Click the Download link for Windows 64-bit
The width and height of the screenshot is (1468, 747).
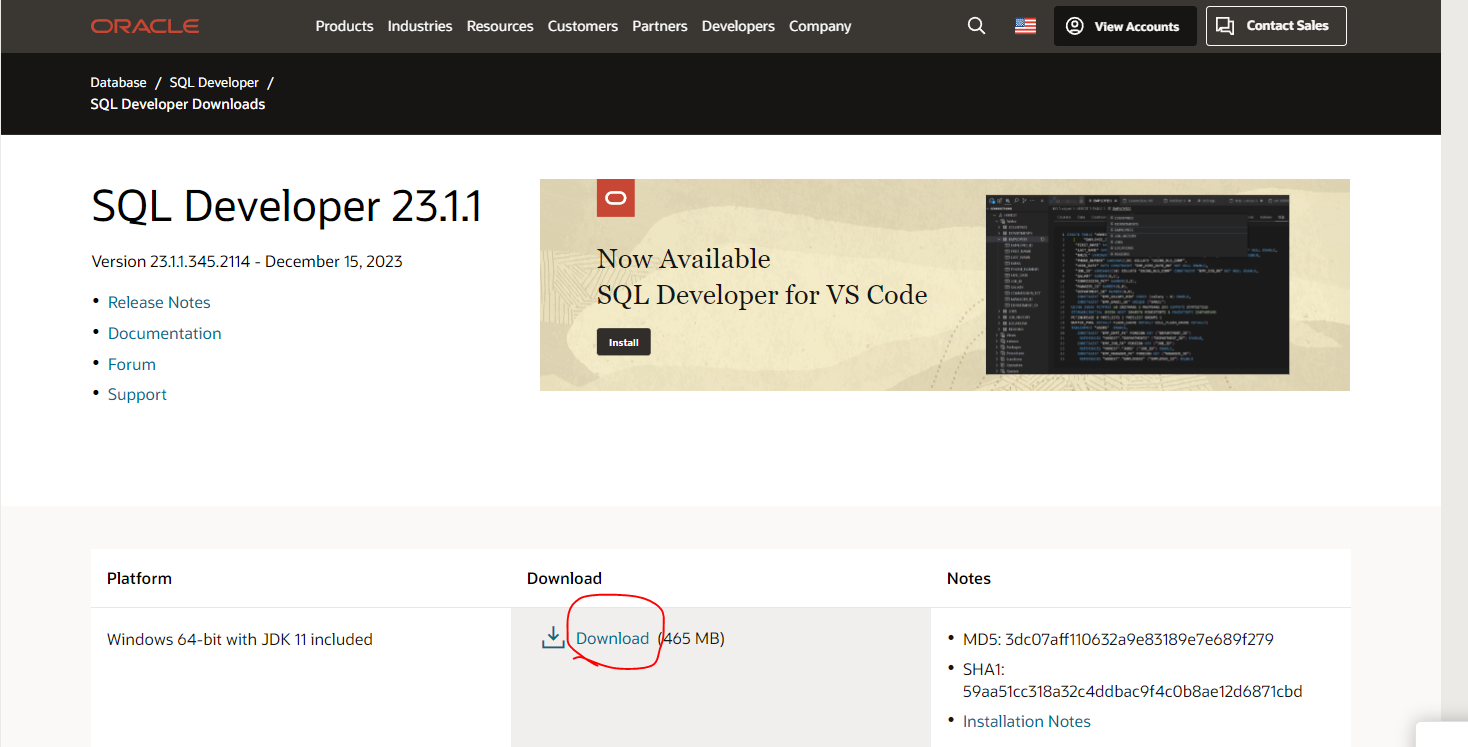click(x=612, y=638)
